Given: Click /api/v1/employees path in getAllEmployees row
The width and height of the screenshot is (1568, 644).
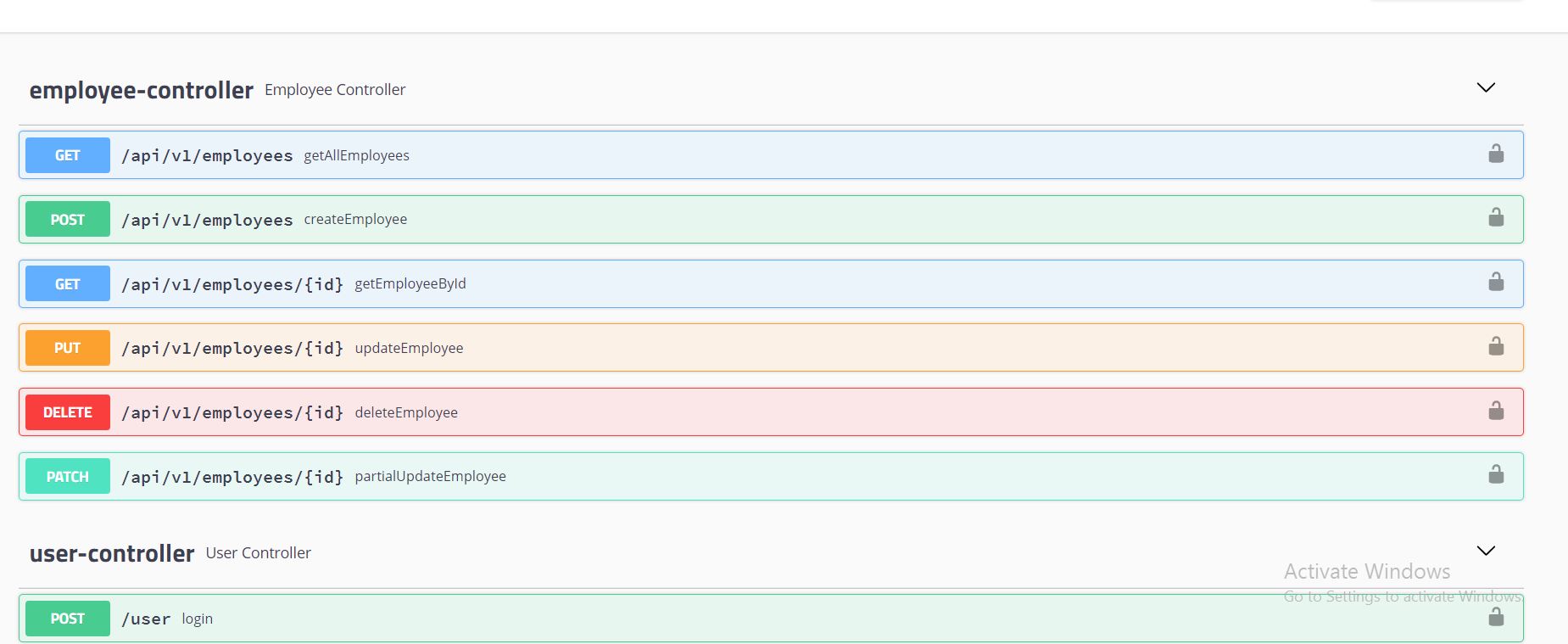Looking at the screenshot, I should 207,156.
